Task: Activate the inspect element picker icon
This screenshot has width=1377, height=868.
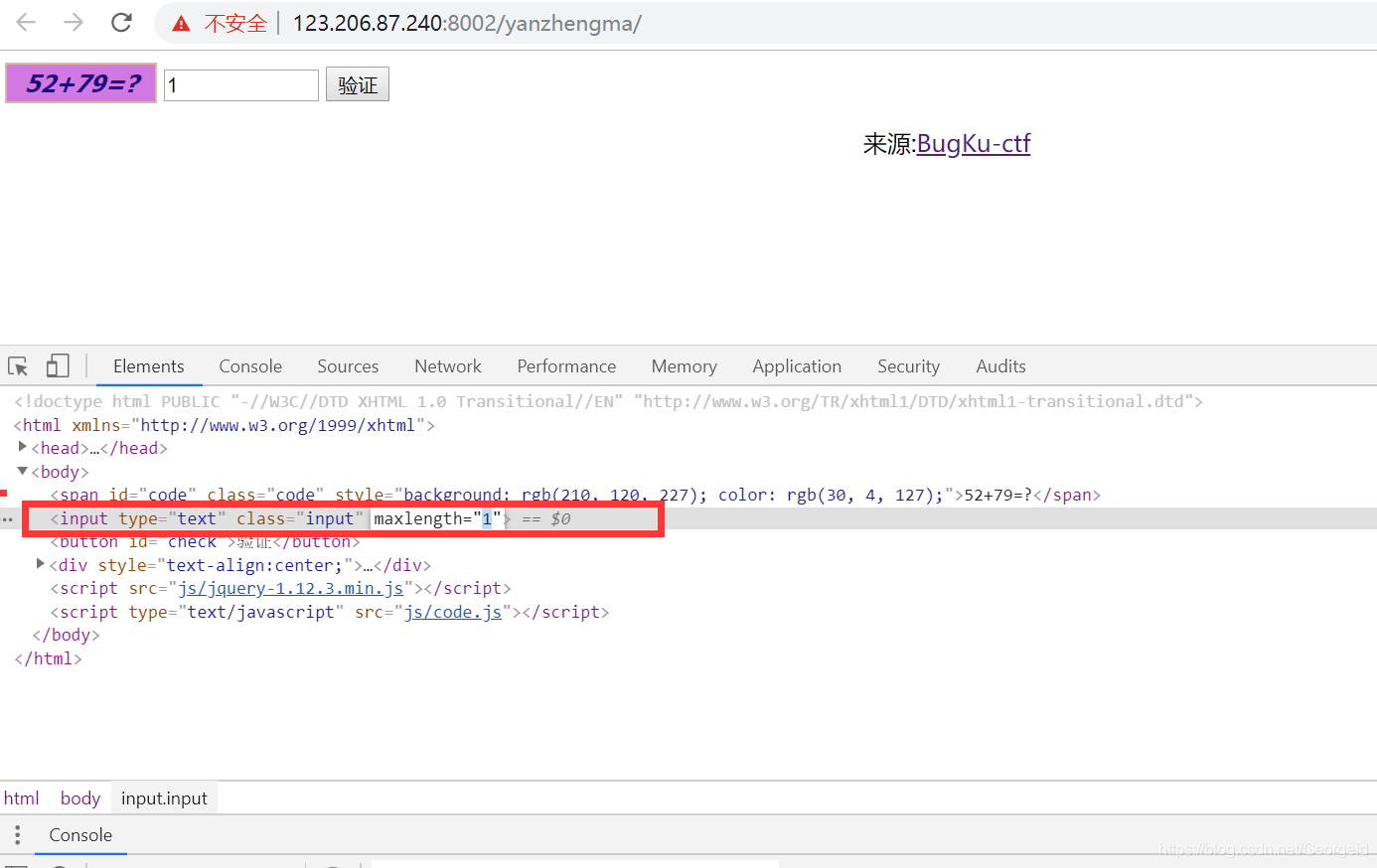Action: point(18,366)
